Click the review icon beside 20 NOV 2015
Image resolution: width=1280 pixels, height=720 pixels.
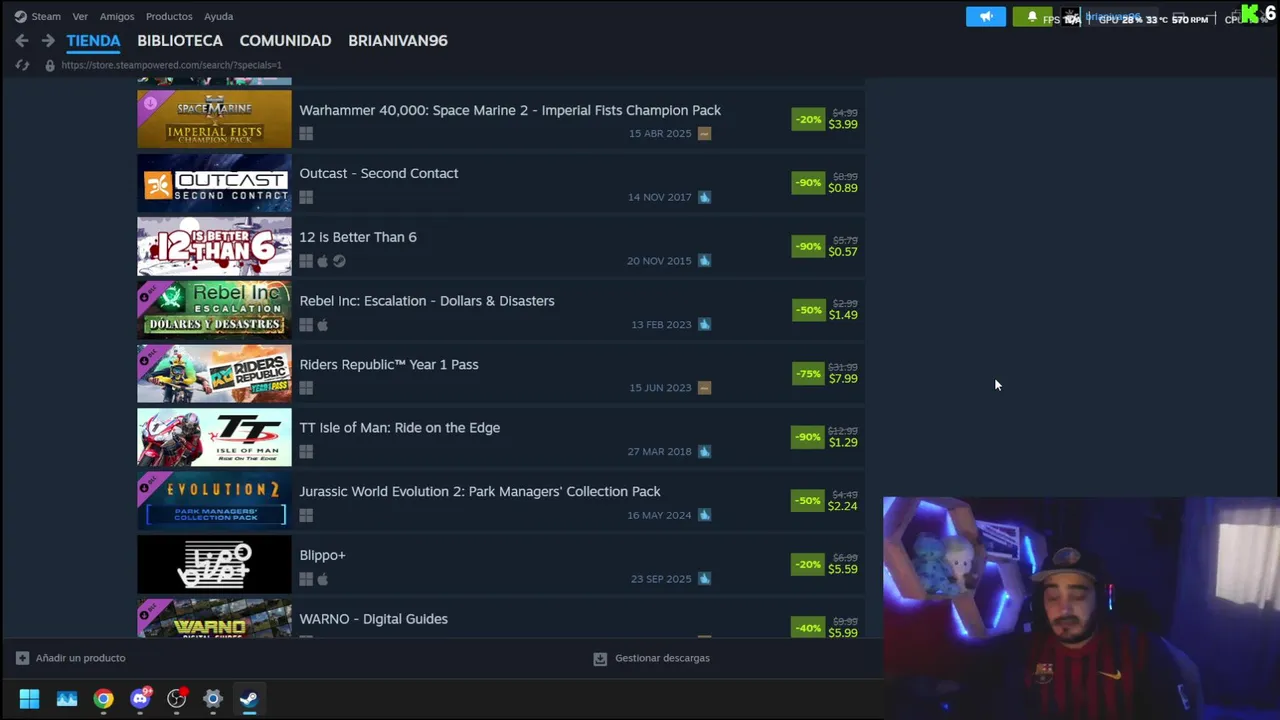pos(704,261)
